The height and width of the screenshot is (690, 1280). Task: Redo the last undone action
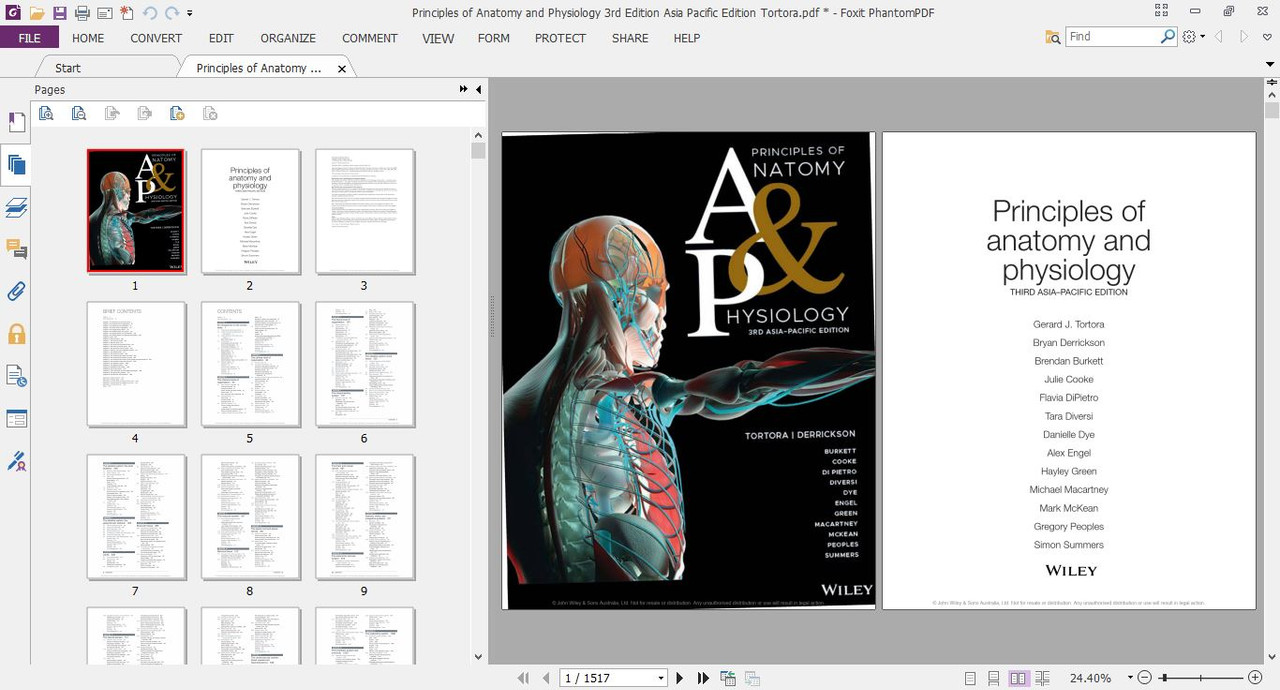(x=172, y=13)
